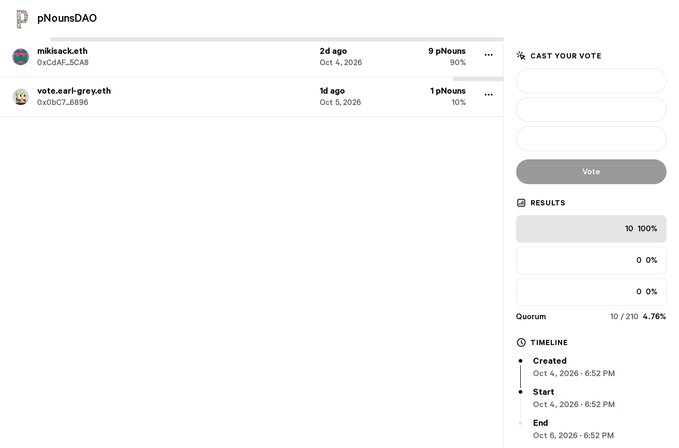
Task: Select the '1 pNouns' voting power
Action: tap(448, 91)
